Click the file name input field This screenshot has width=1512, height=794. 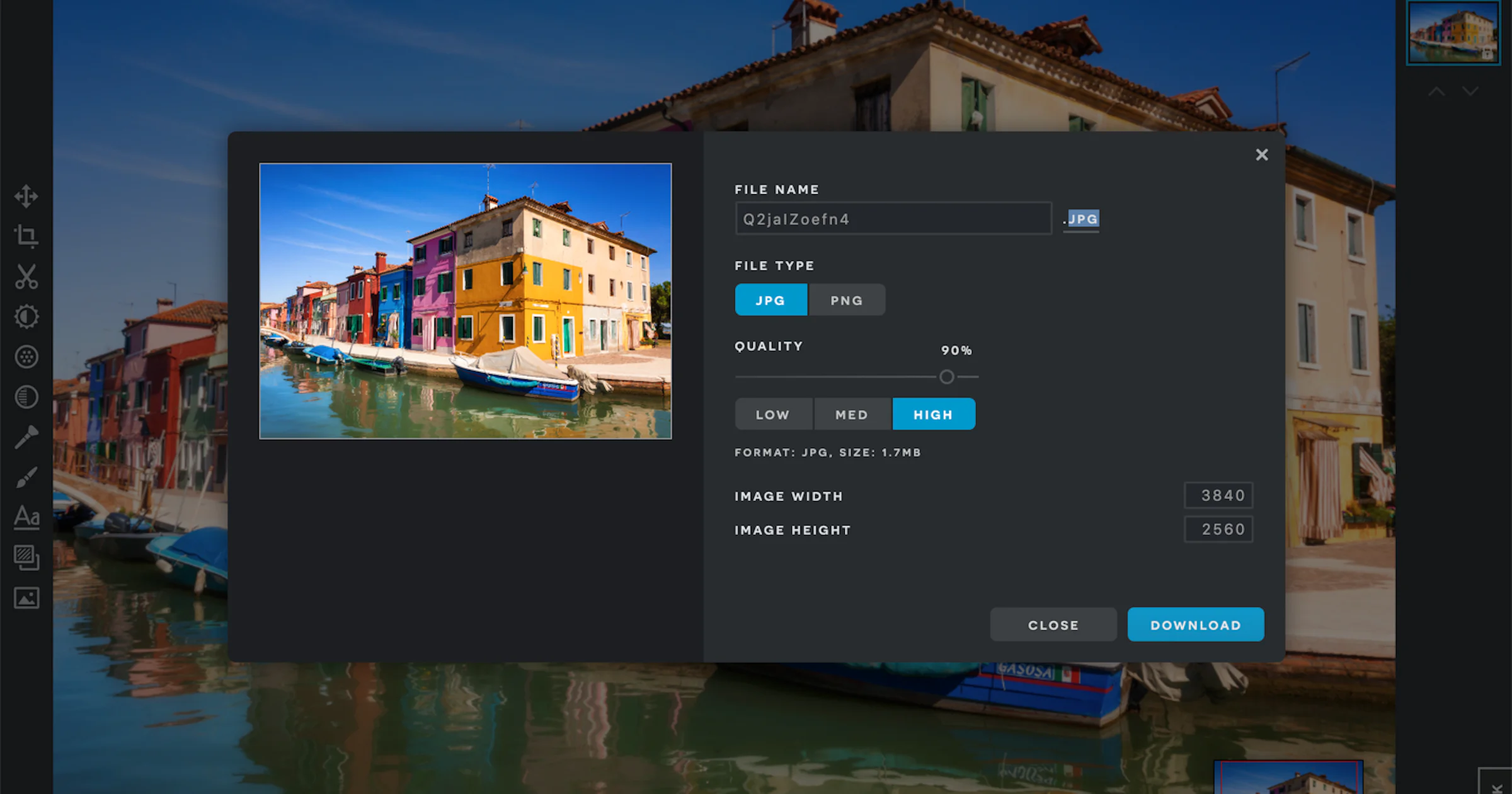point(893,219)
